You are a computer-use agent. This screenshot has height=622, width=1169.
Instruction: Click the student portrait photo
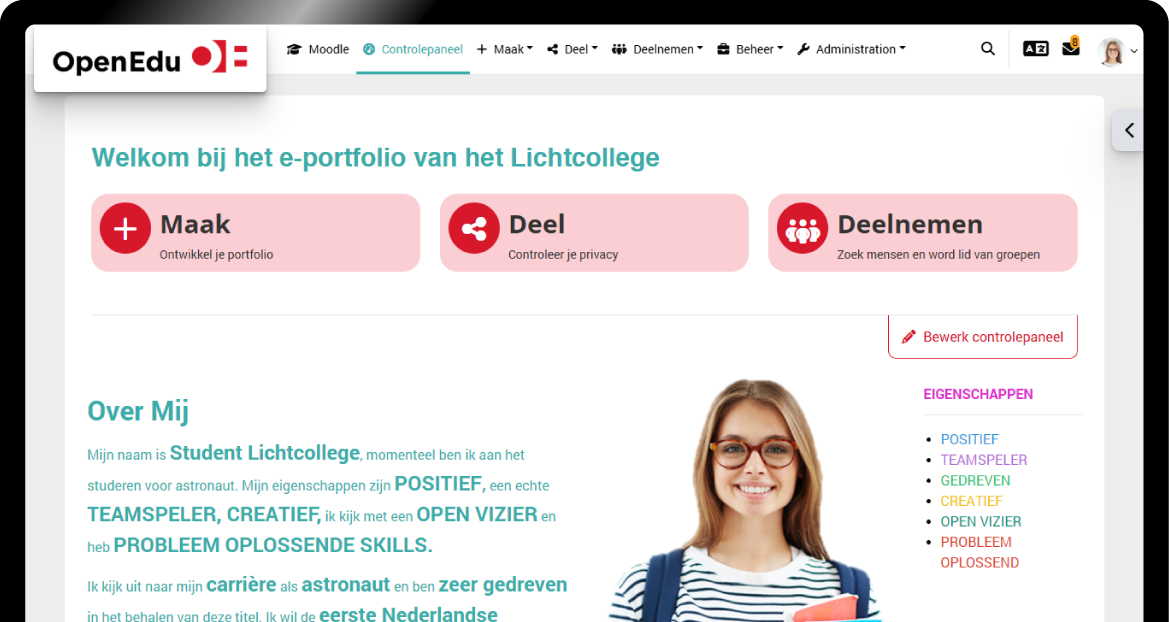point(747,500)
